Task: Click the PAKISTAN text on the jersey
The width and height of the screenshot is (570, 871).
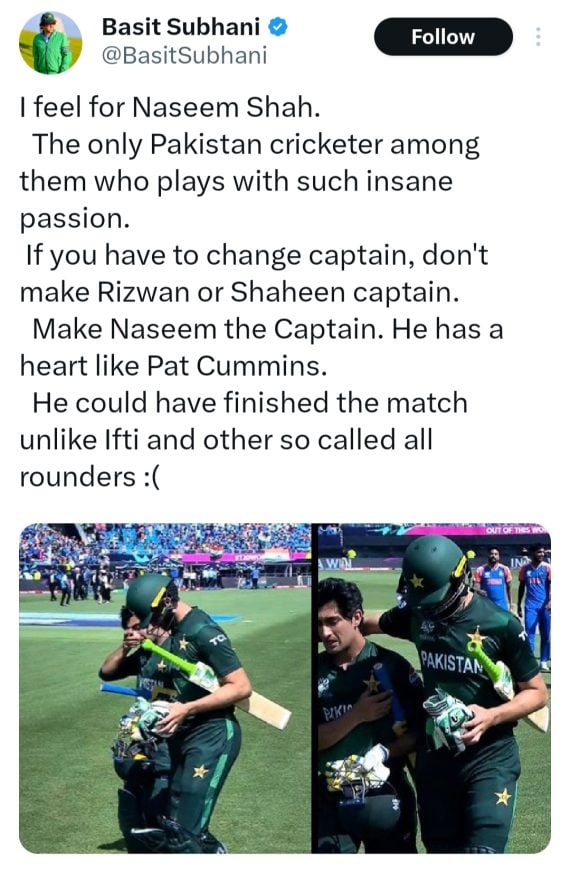Action: click(x=451, y=663)
